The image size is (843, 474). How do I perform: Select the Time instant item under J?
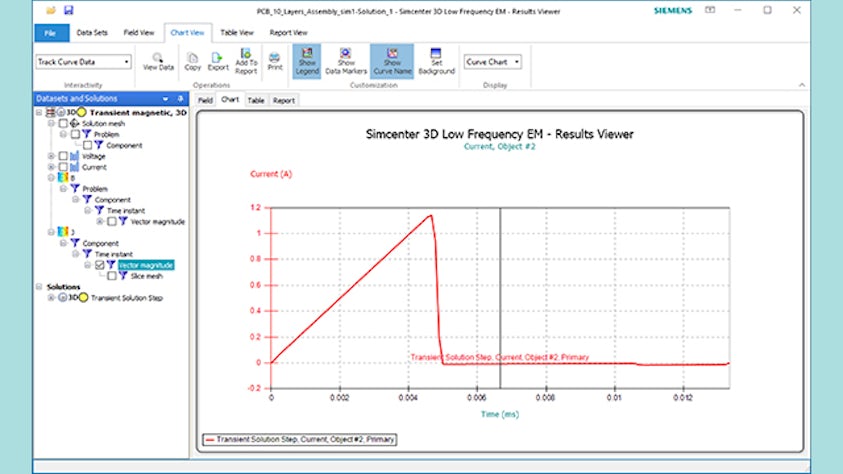click(113, 254)
